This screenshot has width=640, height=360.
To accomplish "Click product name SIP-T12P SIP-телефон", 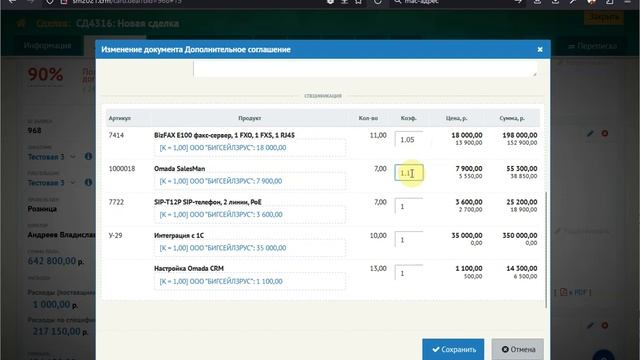I will point(208,202).
